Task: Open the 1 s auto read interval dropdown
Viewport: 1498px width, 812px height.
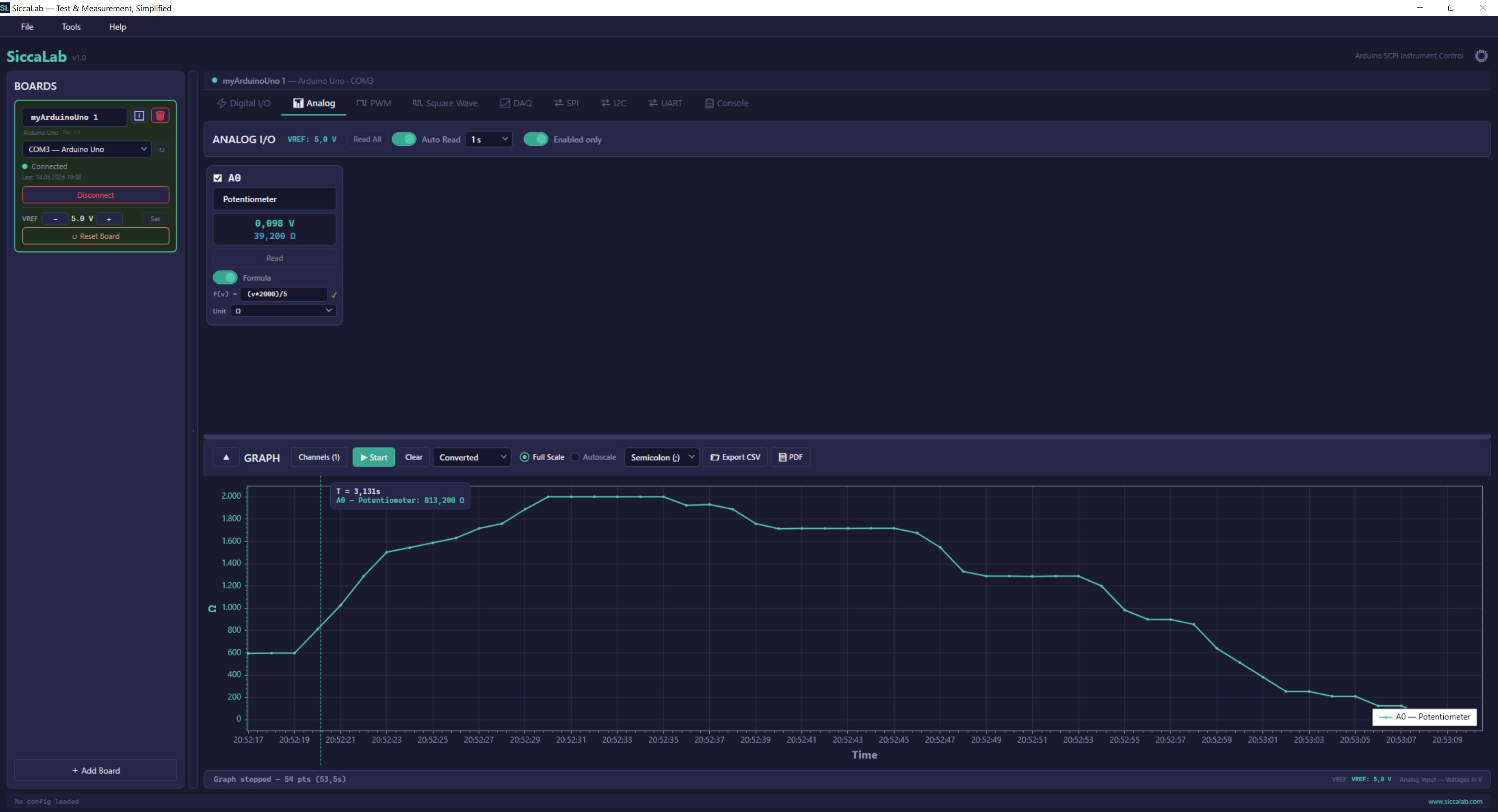Action: point(489,140)
